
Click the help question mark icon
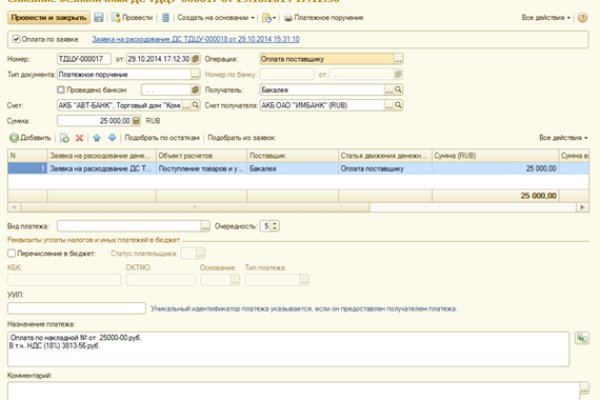pyautogui.click(x=583, y=18)
